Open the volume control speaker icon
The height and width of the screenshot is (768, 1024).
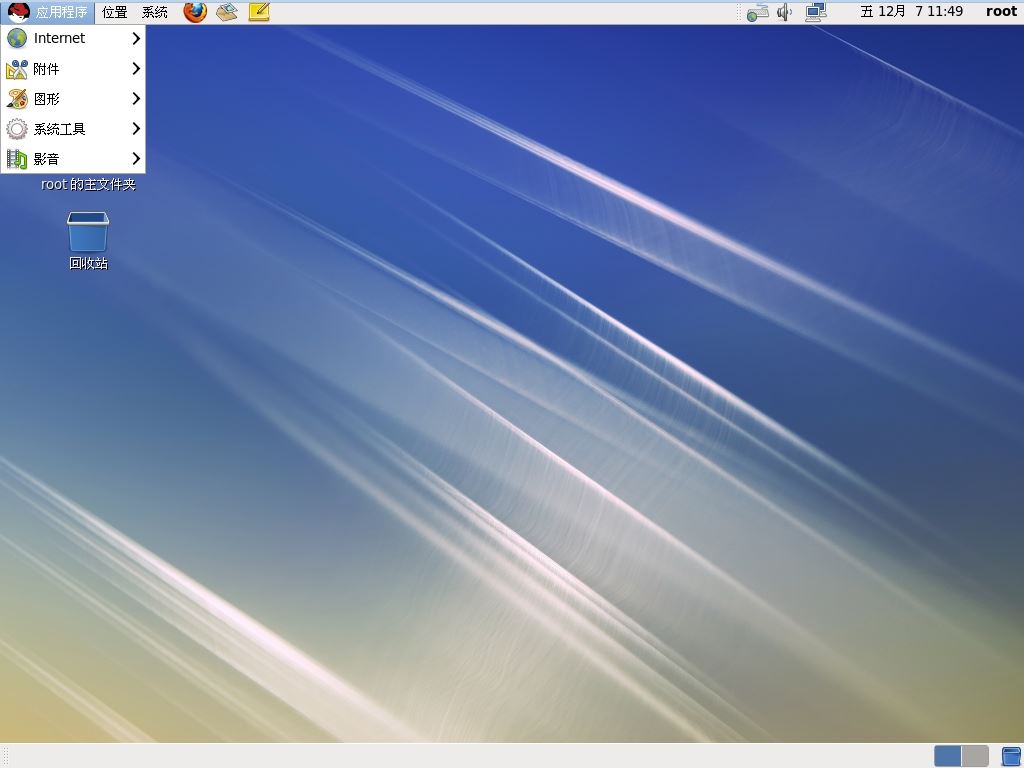pos(784,12)
